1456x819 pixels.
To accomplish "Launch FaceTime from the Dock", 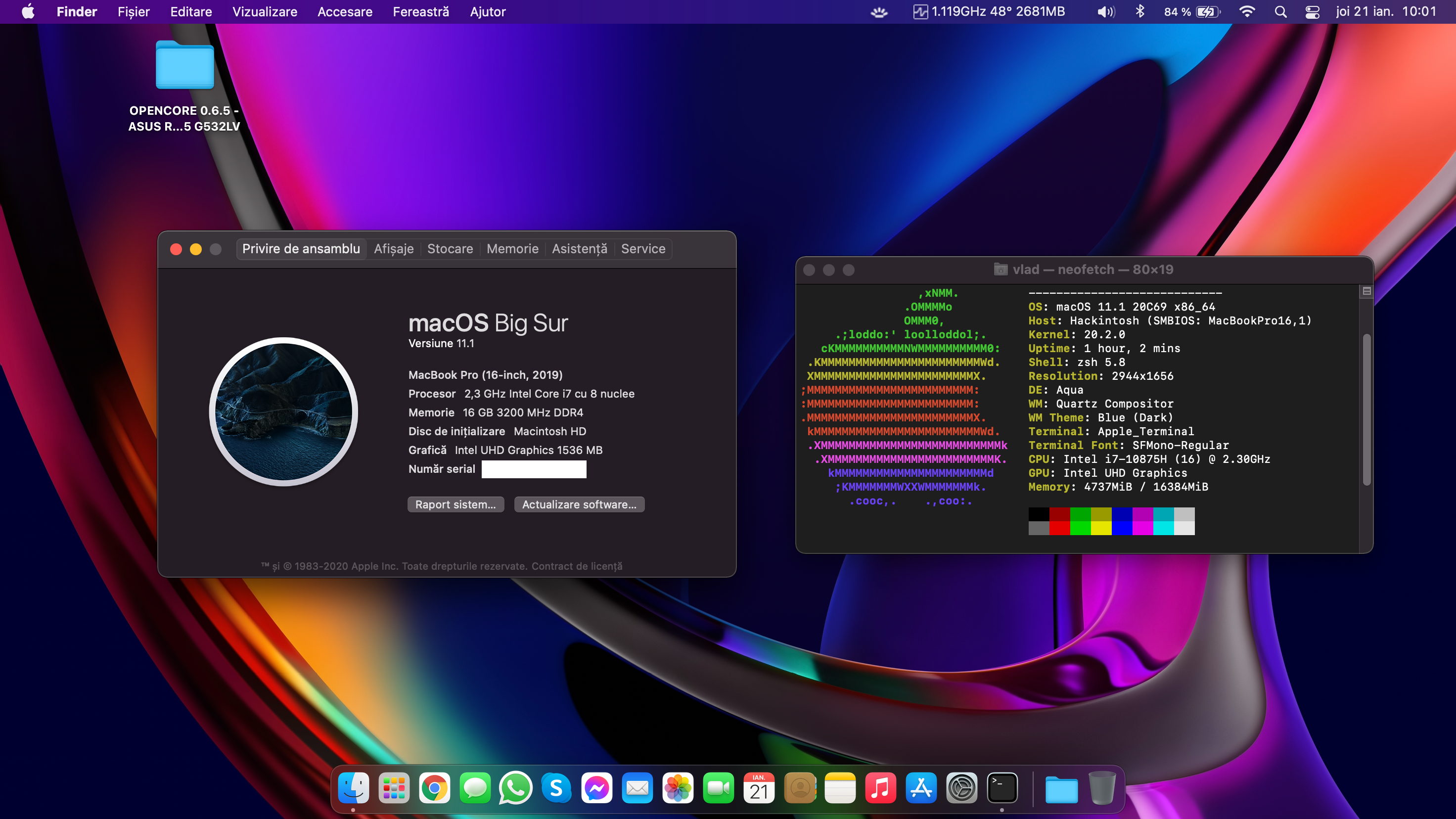I will tap(719, 787).
